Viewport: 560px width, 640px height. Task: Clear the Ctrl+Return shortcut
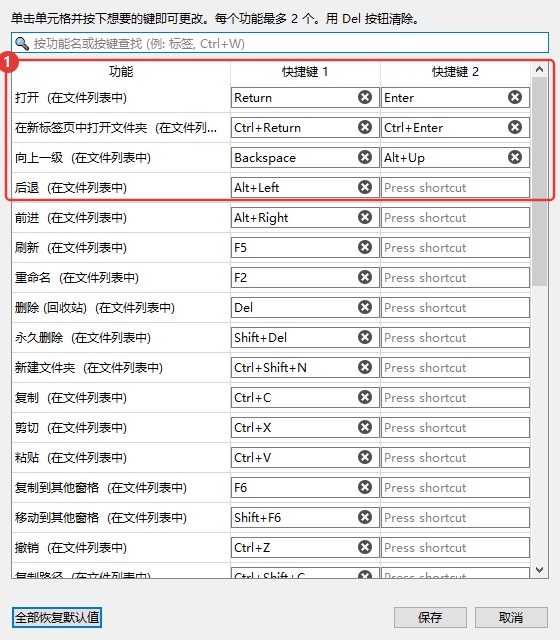pos(365,127)
